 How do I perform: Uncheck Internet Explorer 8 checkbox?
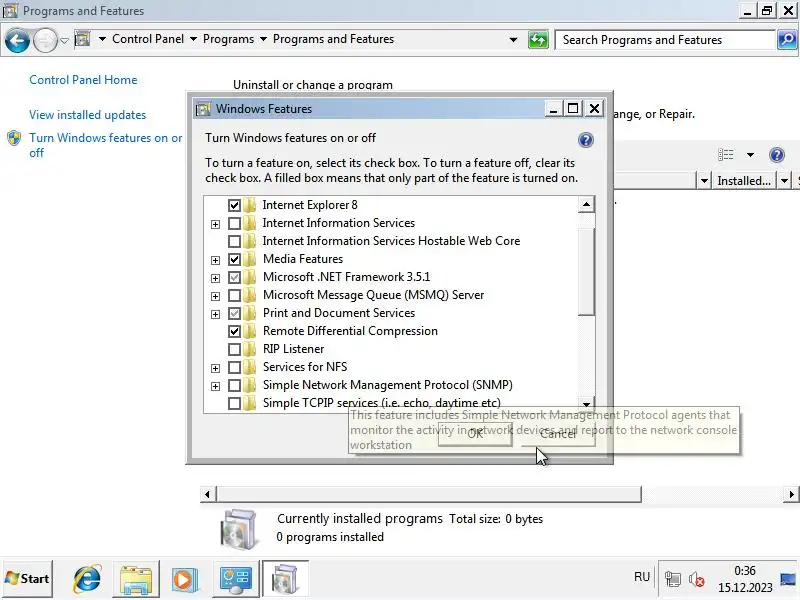click(234, 205)
